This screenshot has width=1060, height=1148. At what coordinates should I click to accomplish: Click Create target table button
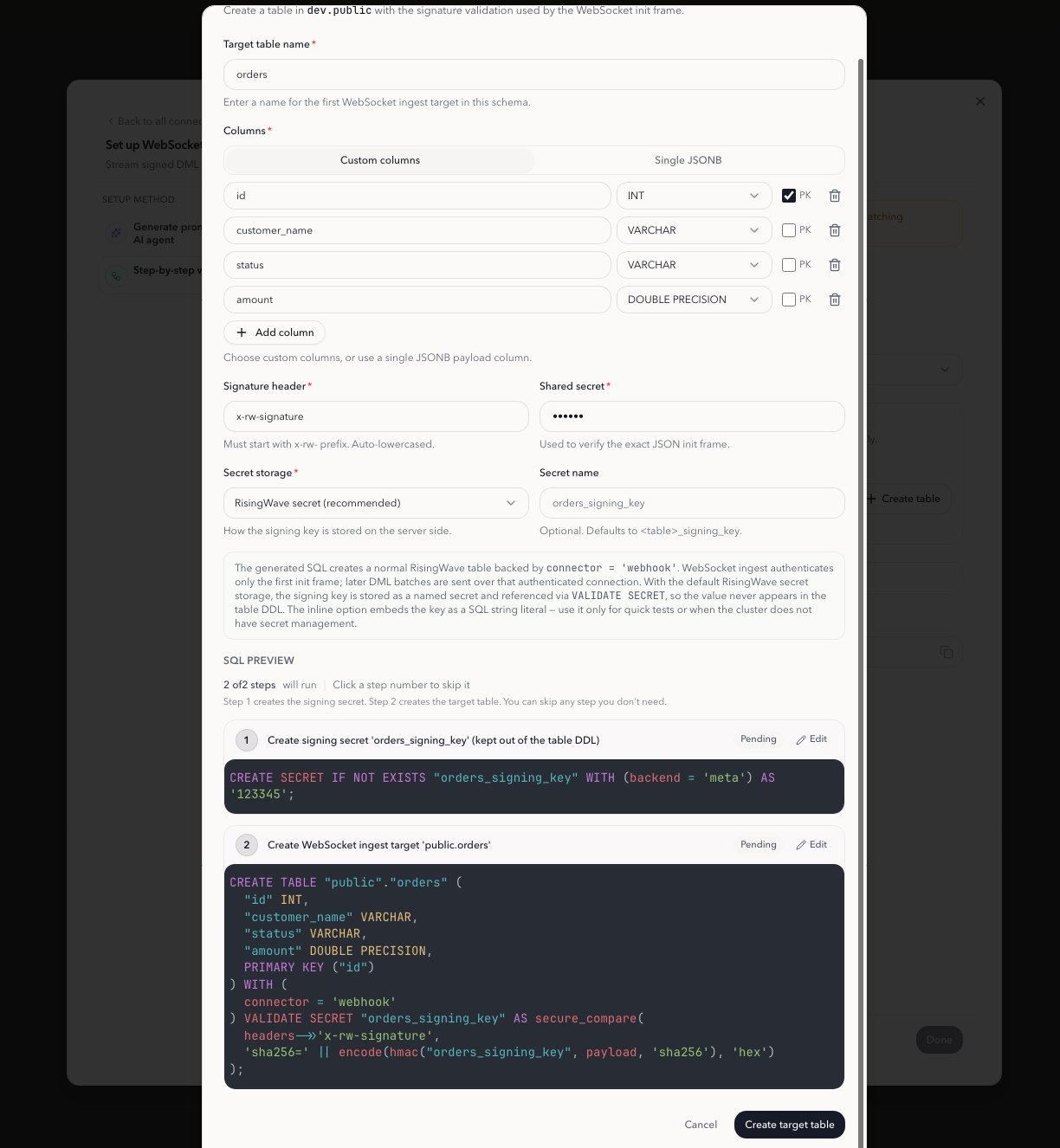pyautogui.click(x=790, y=1125)
